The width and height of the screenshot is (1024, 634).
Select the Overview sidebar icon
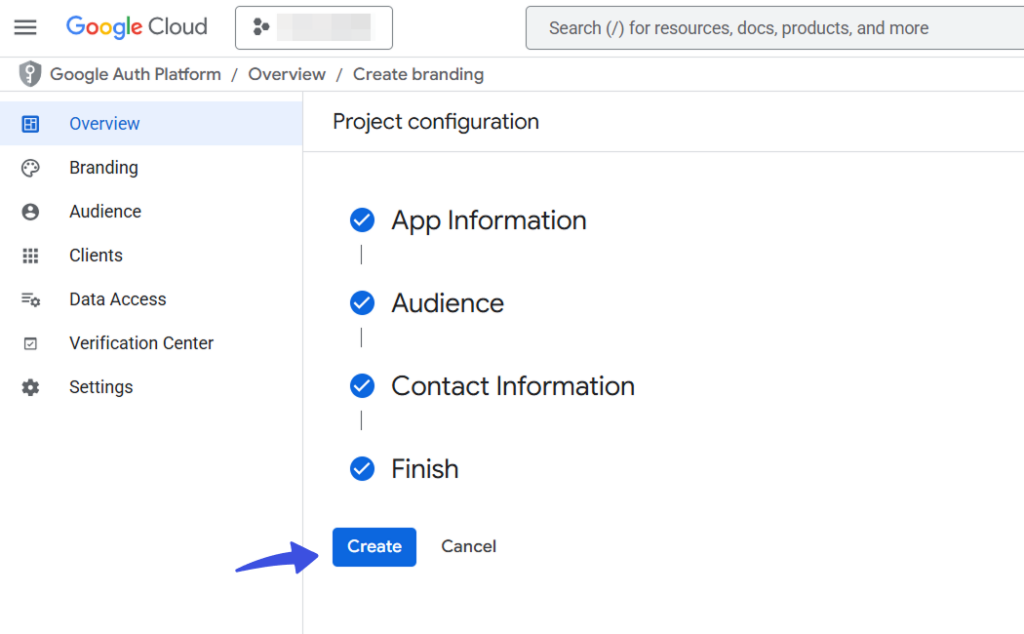(31, 123)
